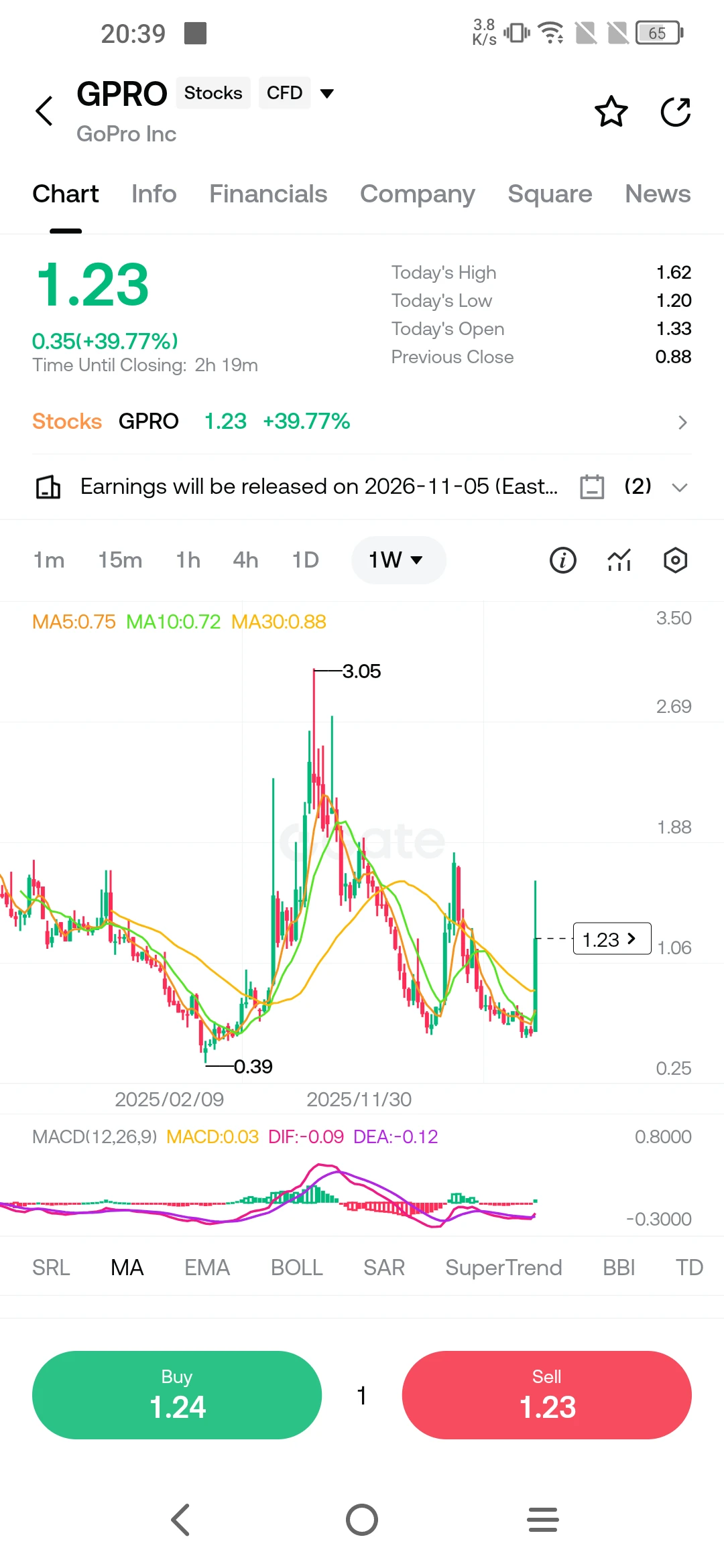Select the 1D timeframe
Screen dimensions: 724x1568
click(x=305, y=560)
